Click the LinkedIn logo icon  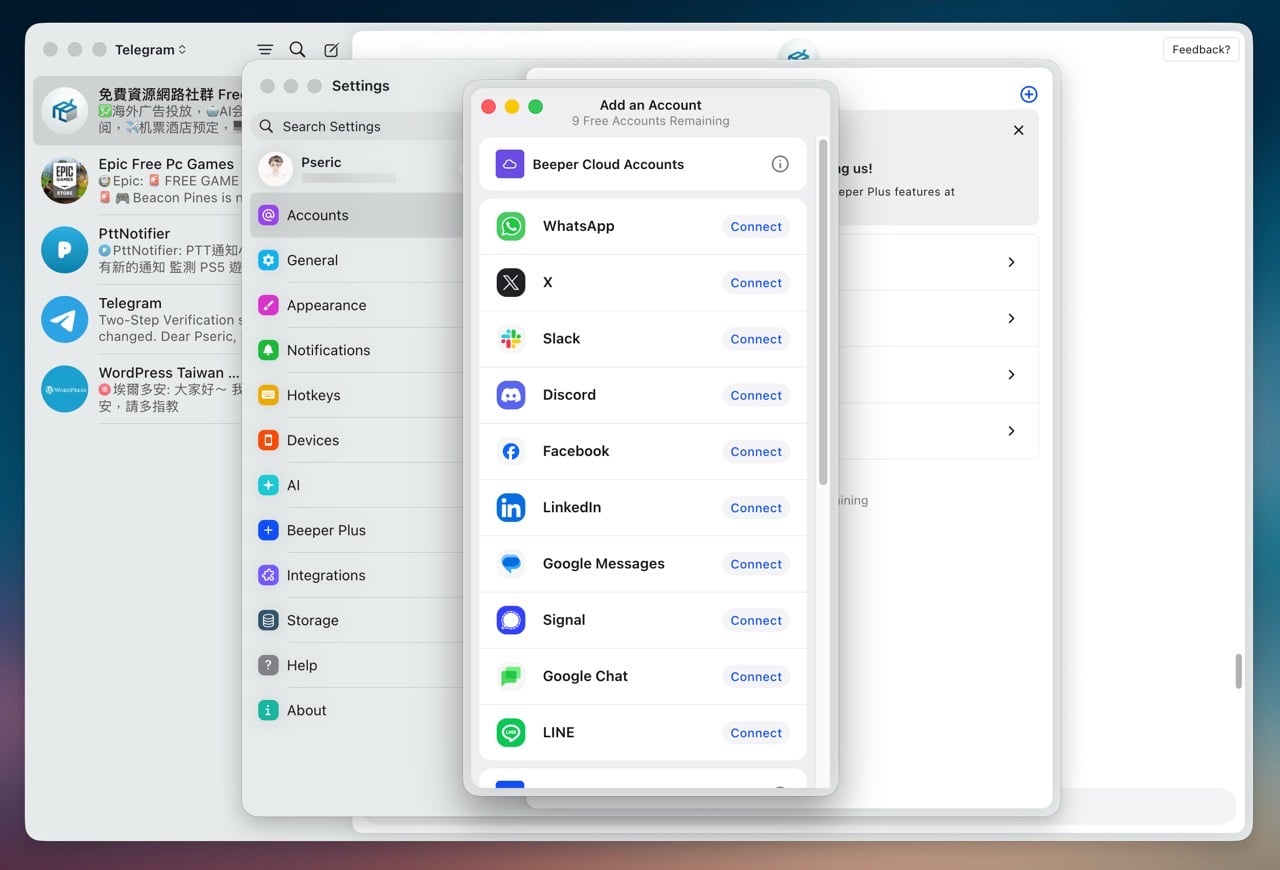pyautogui.click(x=511, y=507)
